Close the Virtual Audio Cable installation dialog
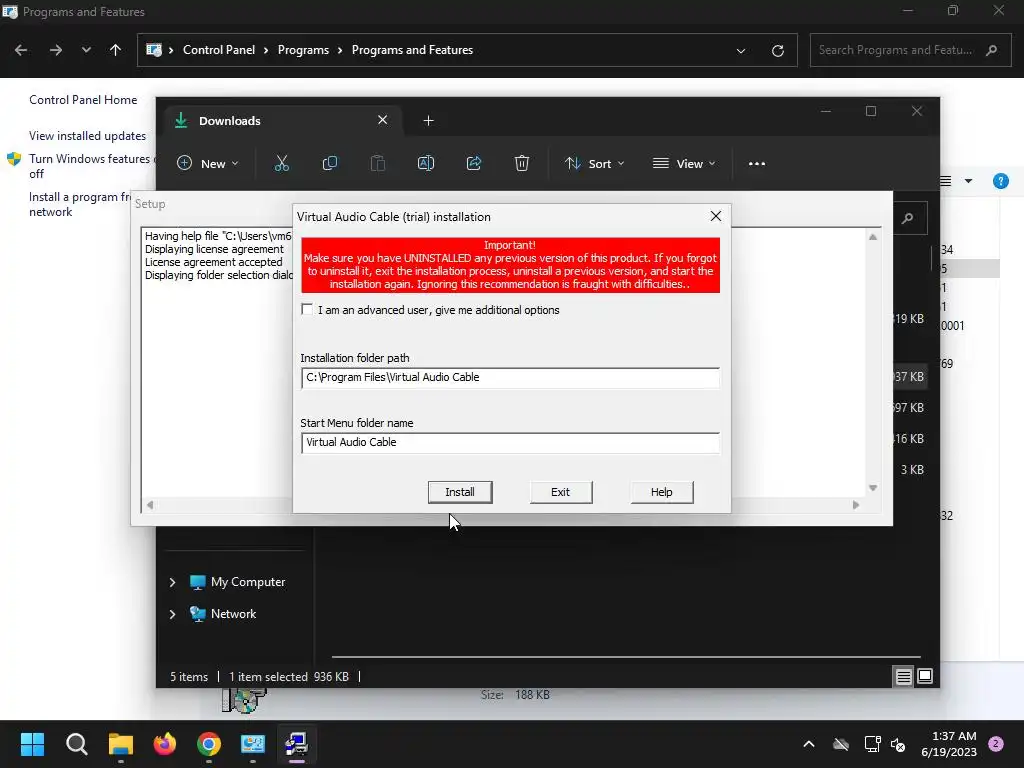This screenshot has height=768, width=1024. [716, 216]
